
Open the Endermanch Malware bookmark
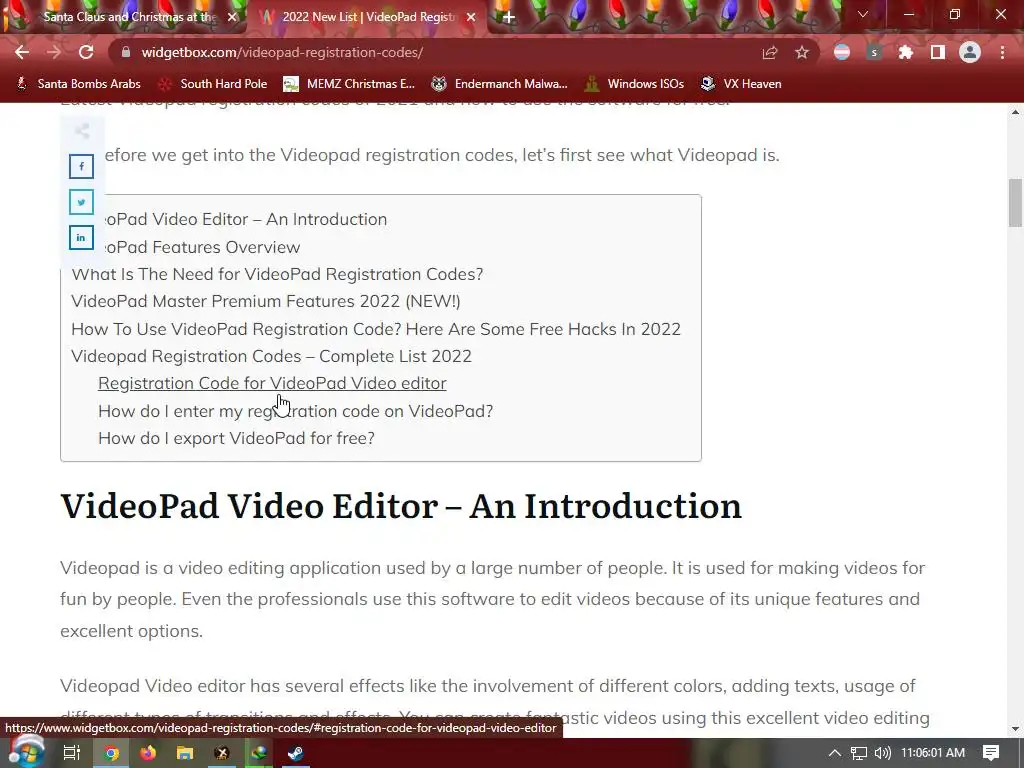(500, 84)
